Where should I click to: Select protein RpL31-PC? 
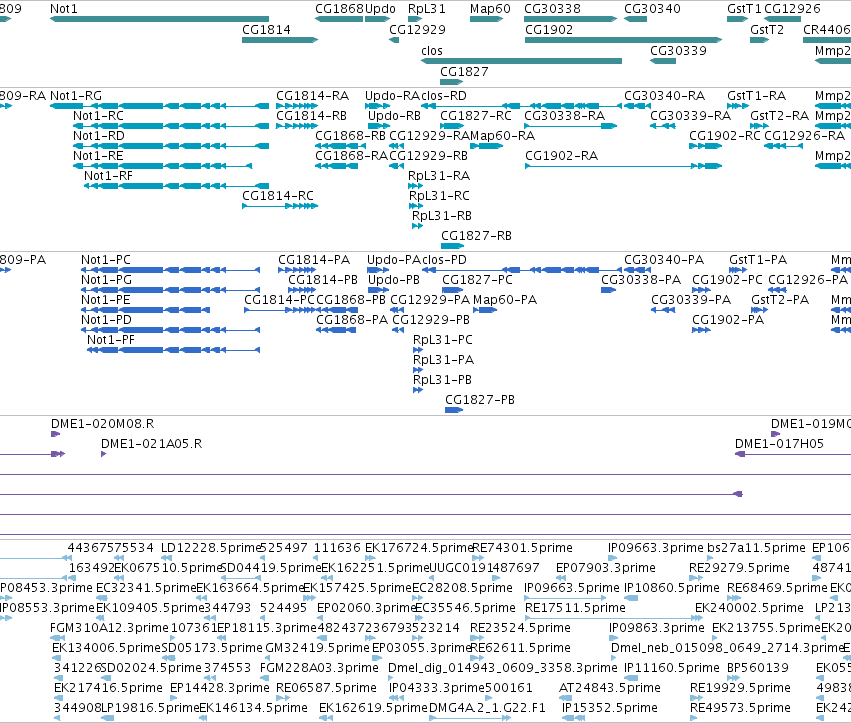point(418,350)
